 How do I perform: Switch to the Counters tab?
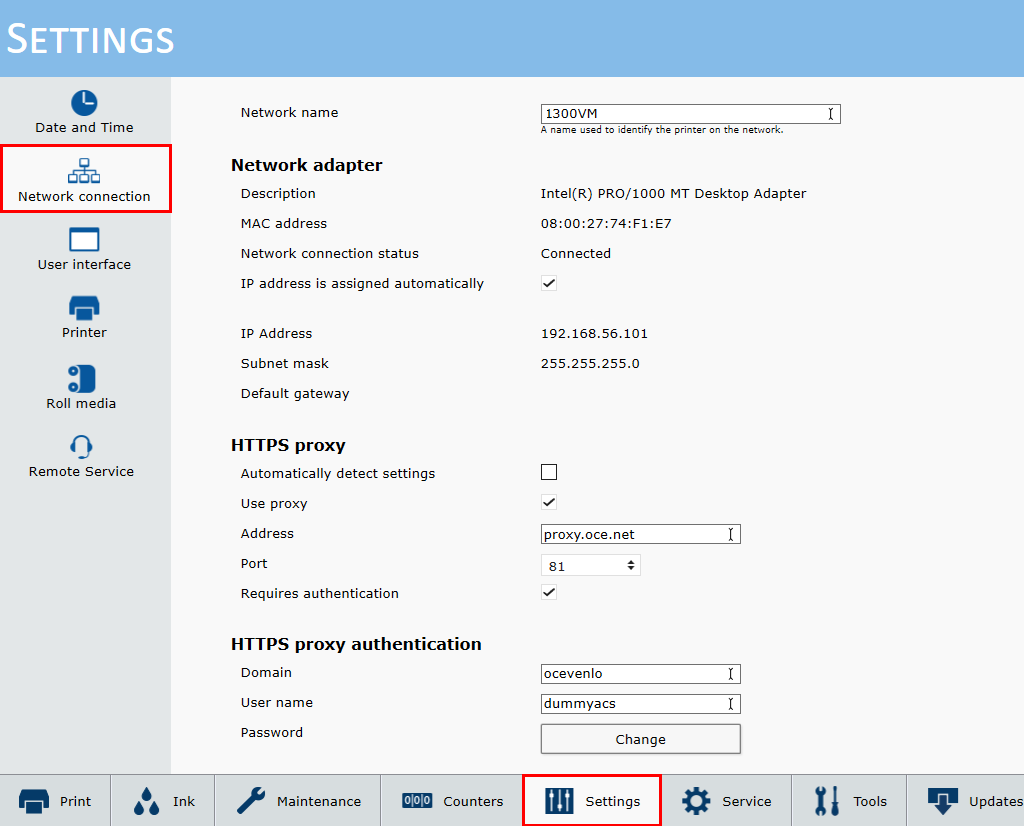point(452,801)
